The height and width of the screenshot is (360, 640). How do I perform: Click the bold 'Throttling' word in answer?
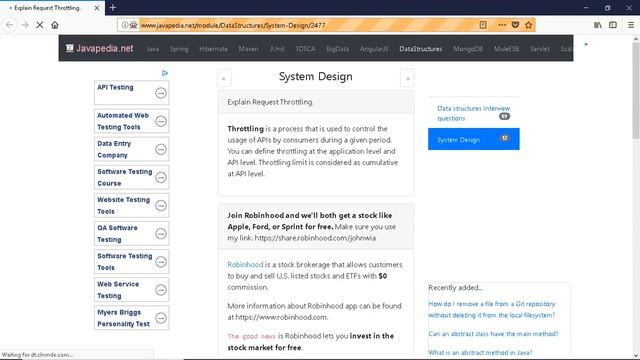tap(245, 129)
